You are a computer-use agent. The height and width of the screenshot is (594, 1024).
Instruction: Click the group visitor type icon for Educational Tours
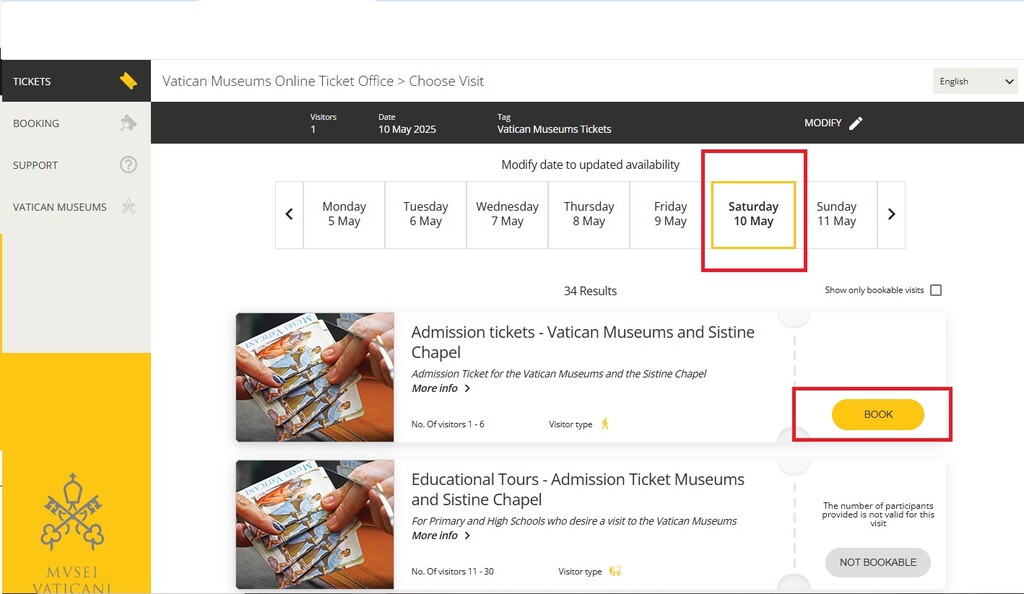coord(615,571)
